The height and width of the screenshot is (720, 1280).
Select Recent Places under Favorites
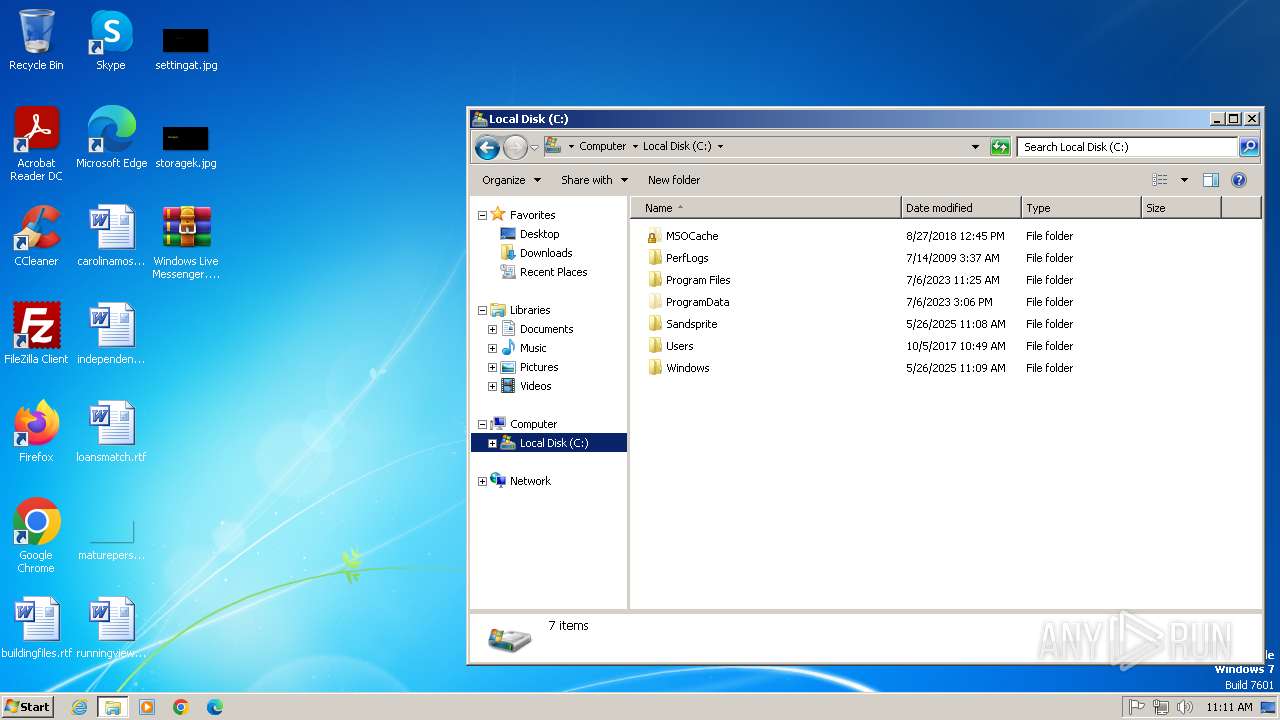pyautogui.click(x=553, y=272)
